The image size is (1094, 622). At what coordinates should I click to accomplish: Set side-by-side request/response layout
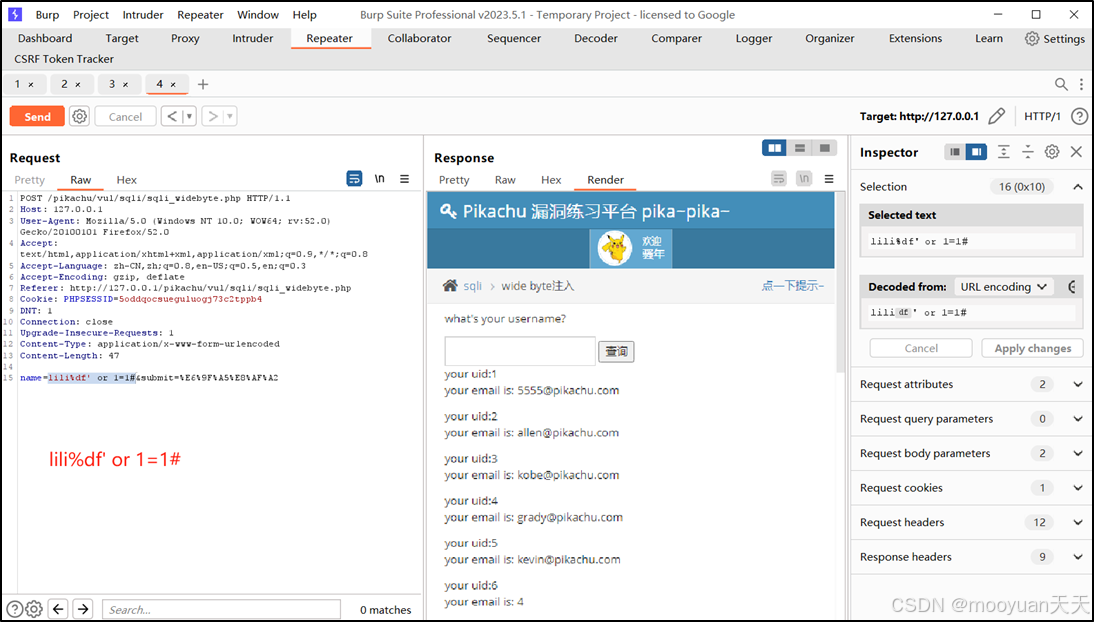774,148
